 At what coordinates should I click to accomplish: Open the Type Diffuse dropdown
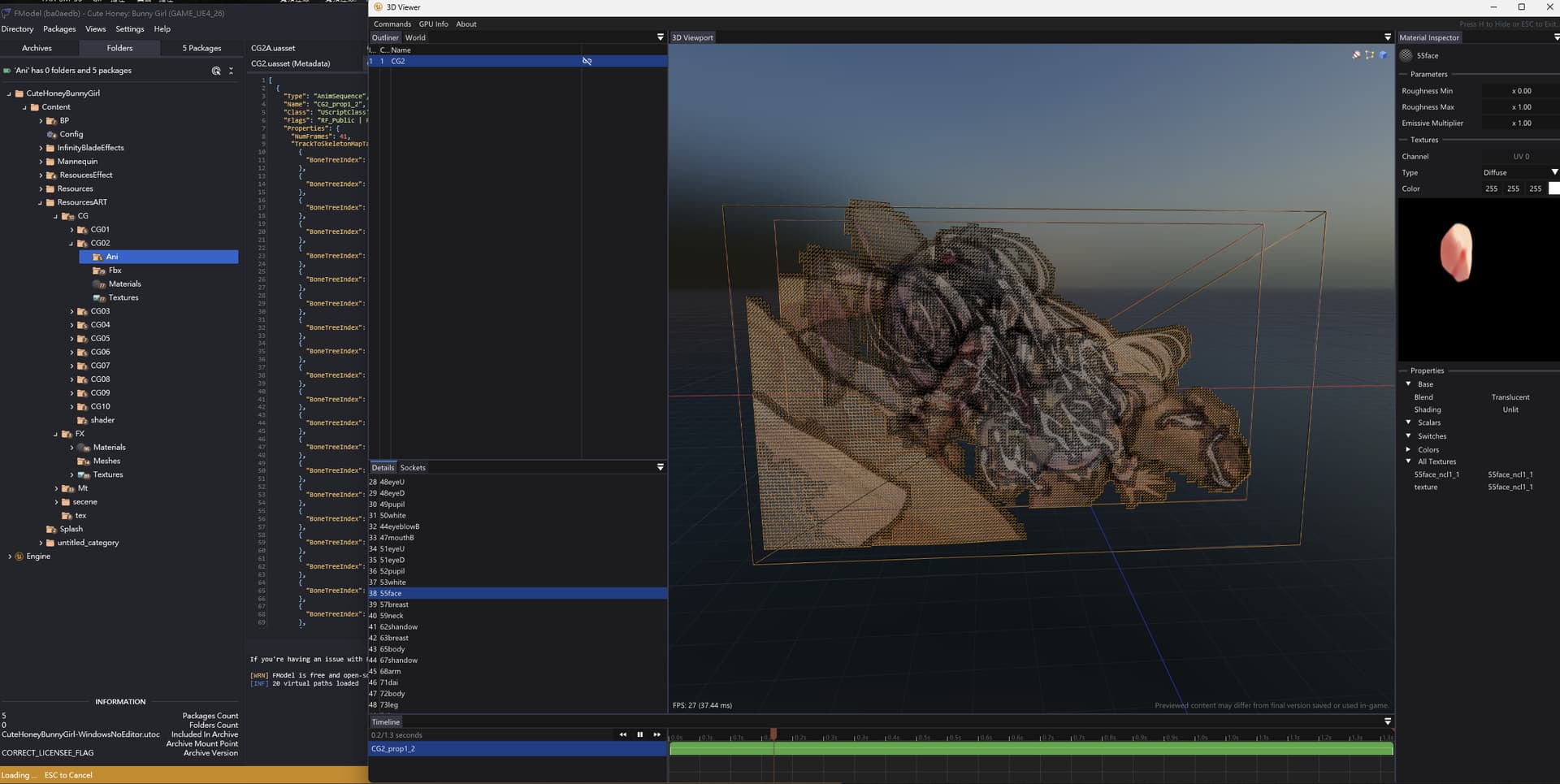tap(1519, 172)
